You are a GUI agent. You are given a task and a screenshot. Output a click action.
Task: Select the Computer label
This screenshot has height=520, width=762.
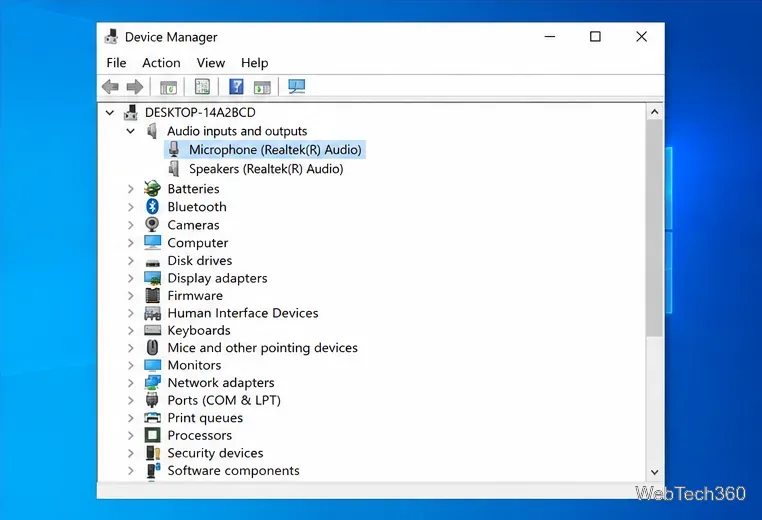click(197, 243)
